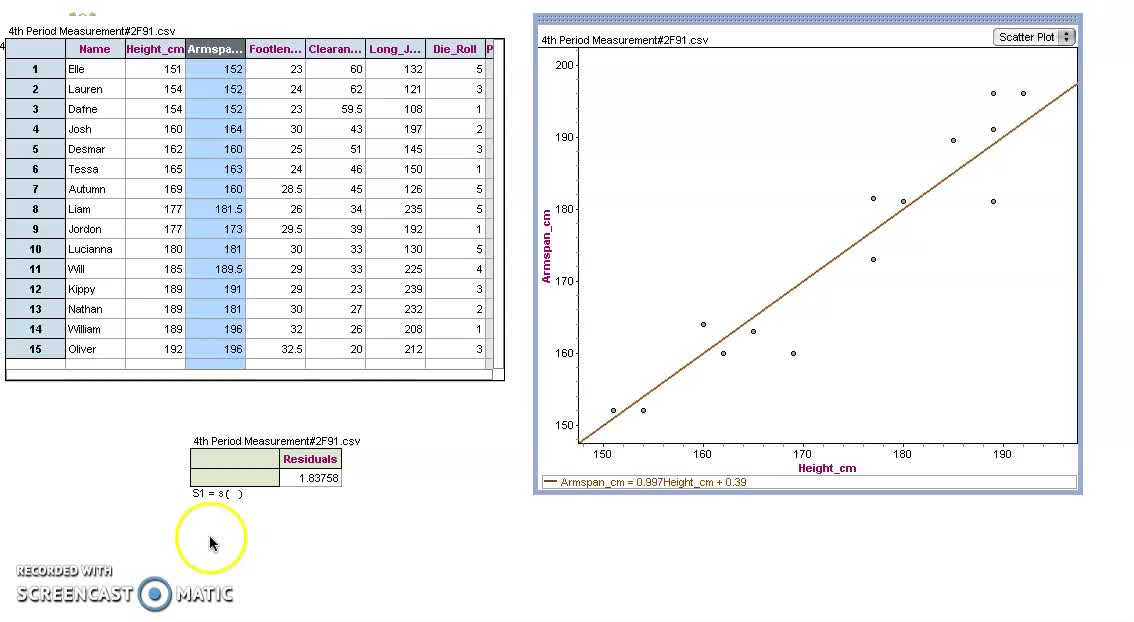Click the Clearan column header
This screenshot has width=1134, height=622.
334,48
